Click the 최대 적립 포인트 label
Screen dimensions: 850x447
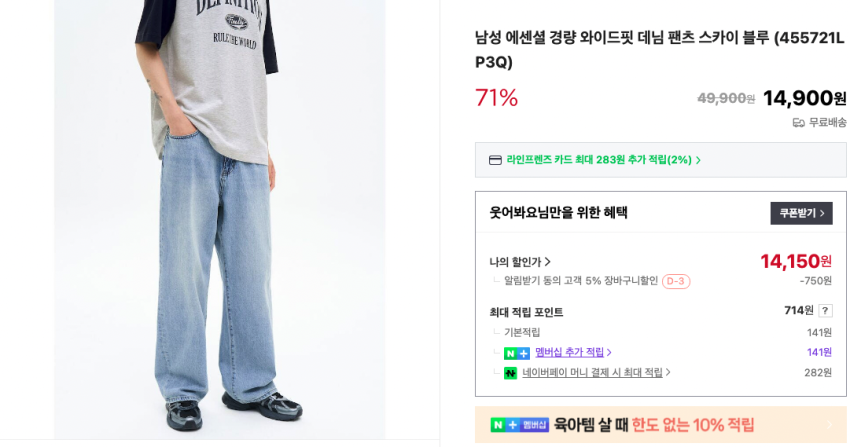(526, 312)
